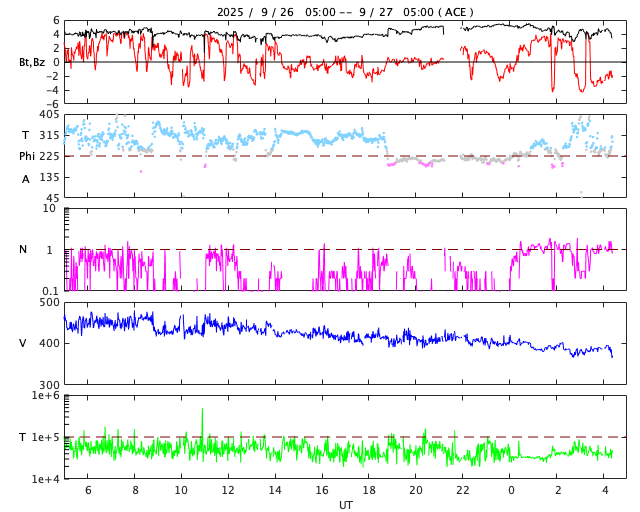
Task: Click the 300 tick on the velocity axis
Action: pos(49,384)
